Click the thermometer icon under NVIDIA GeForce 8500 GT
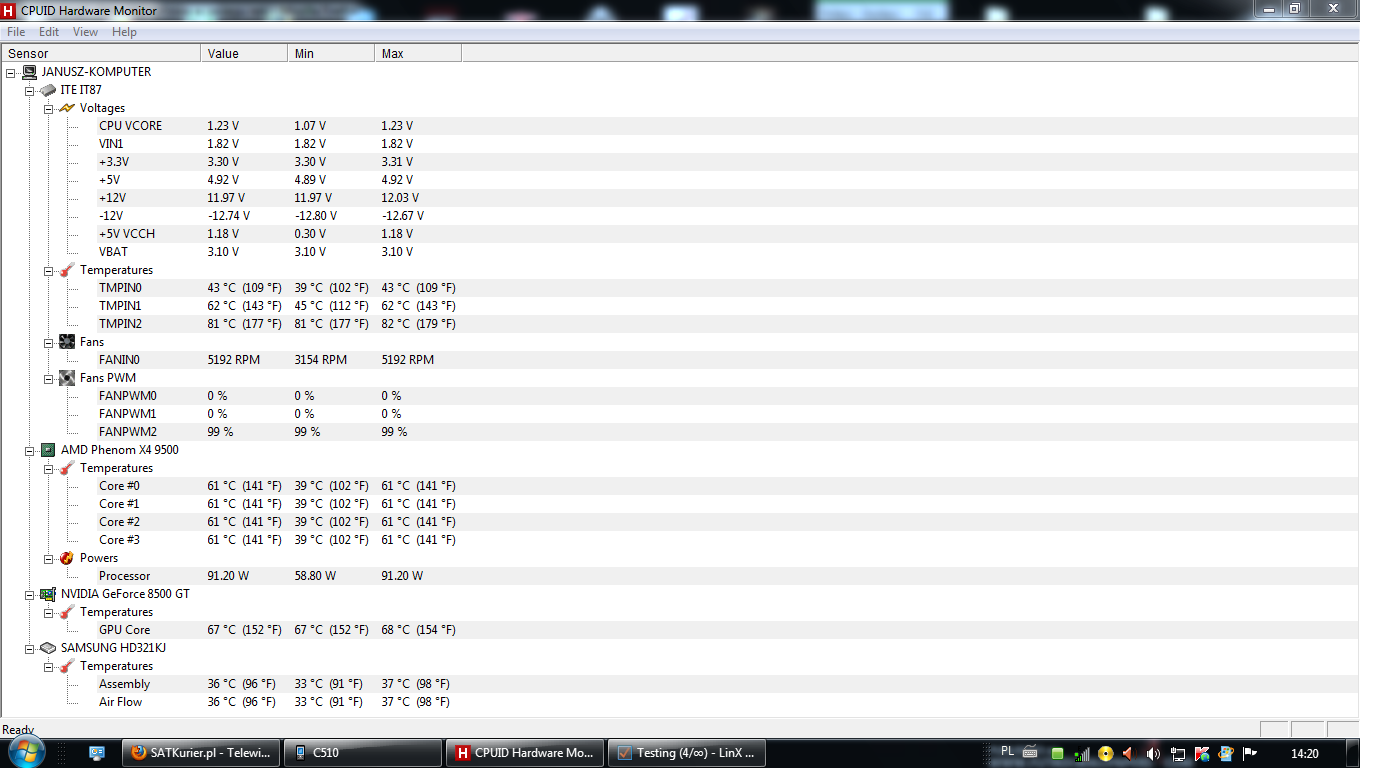The height and width of the screenshot is (768, 1382). (x=67, y=612)
